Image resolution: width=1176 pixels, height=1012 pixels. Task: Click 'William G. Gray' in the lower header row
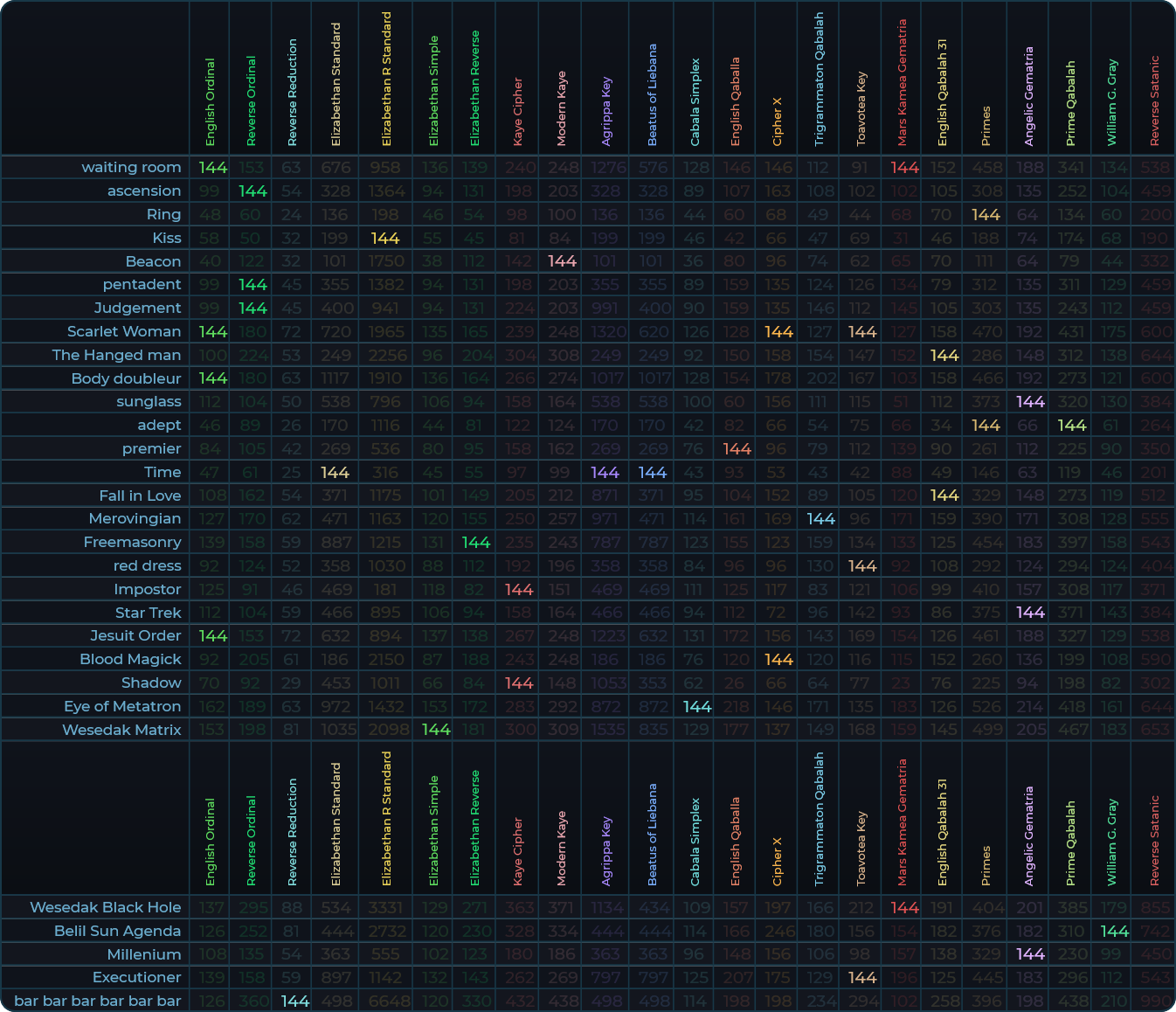click(x=1111, y=842)
